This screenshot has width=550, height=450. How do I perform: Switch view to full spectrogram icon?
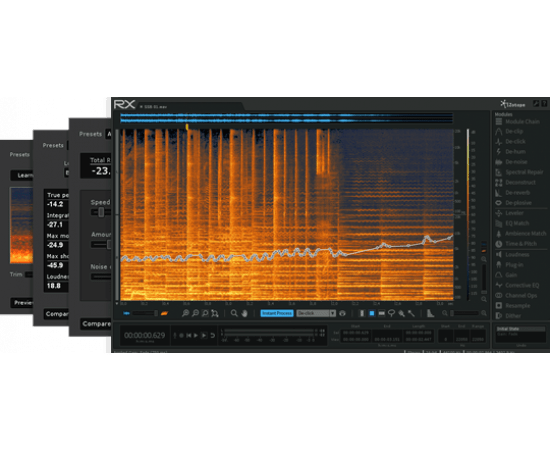point(164,313)
